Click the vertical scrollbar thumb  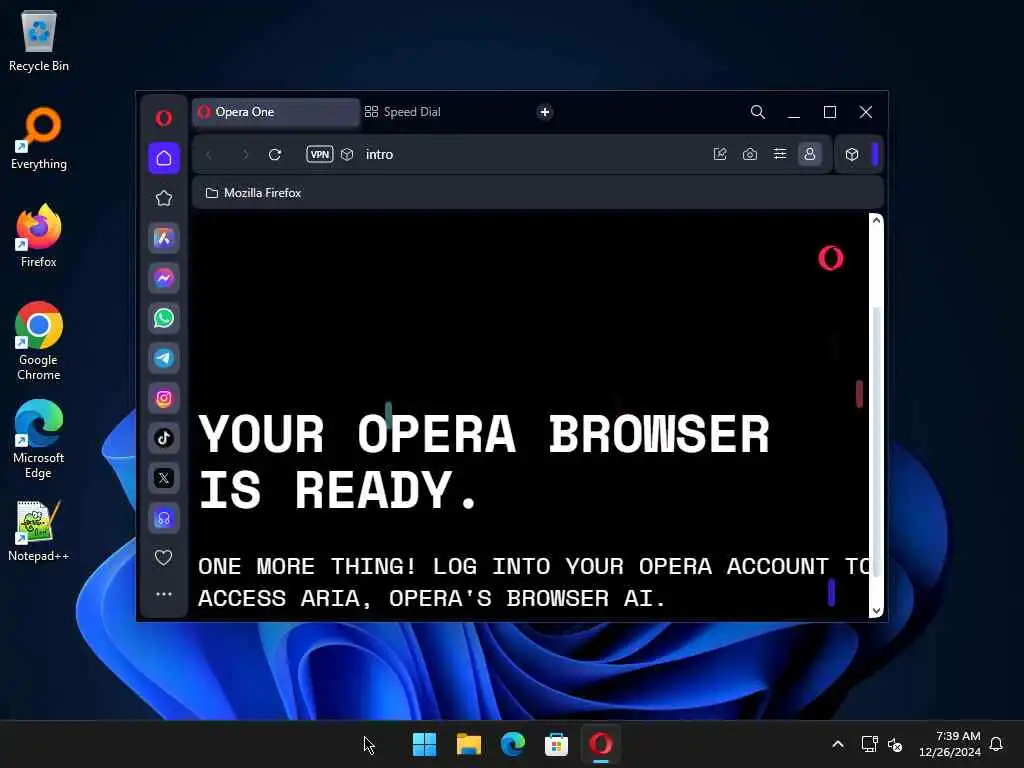[x=876, y=441]
